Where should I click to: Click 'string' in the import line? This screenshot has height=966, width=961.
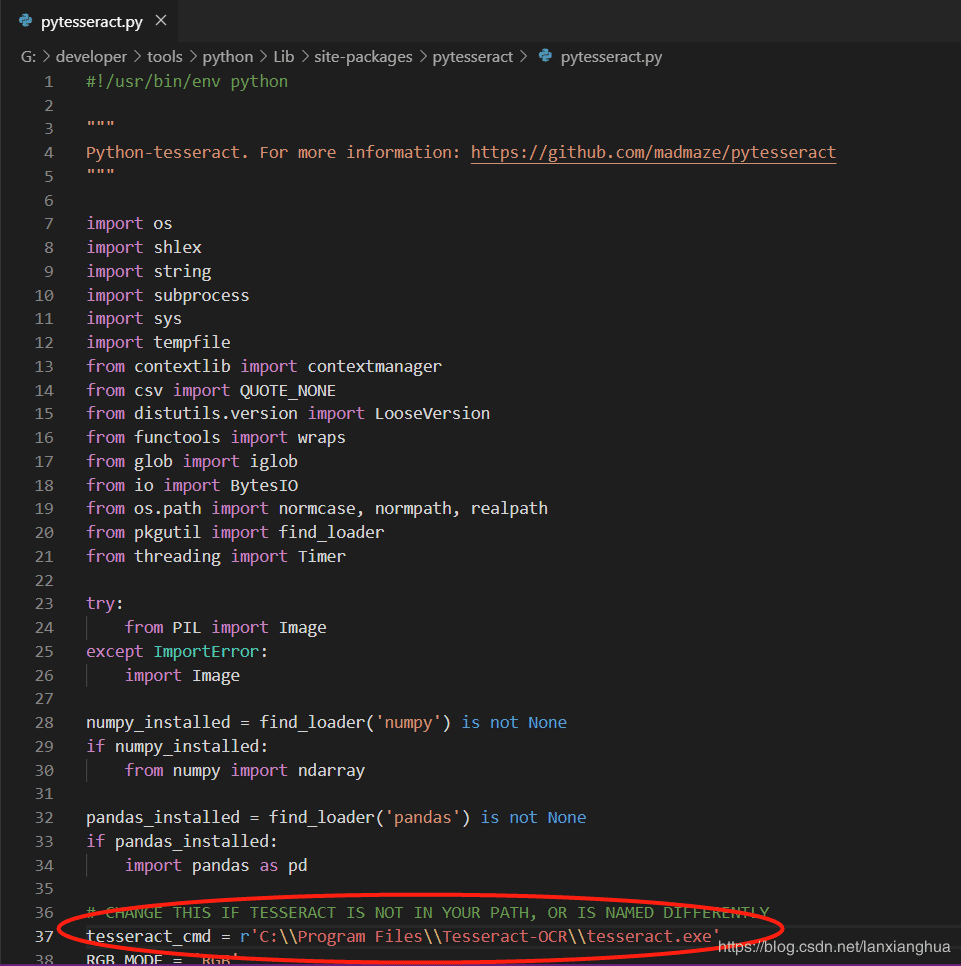tap(182, 272)
